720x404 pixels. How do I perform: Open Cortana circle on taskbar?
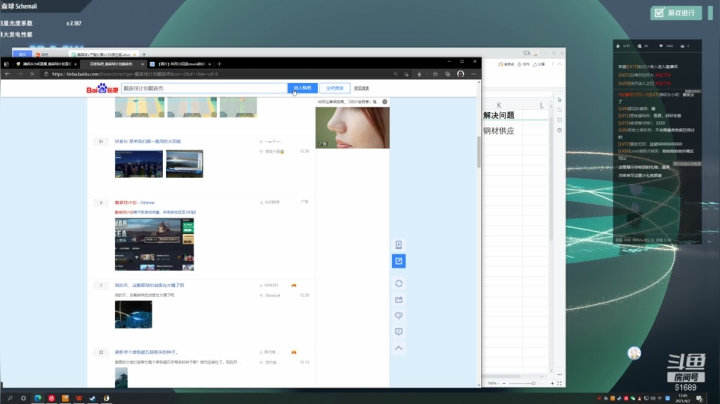click(23, 398)
